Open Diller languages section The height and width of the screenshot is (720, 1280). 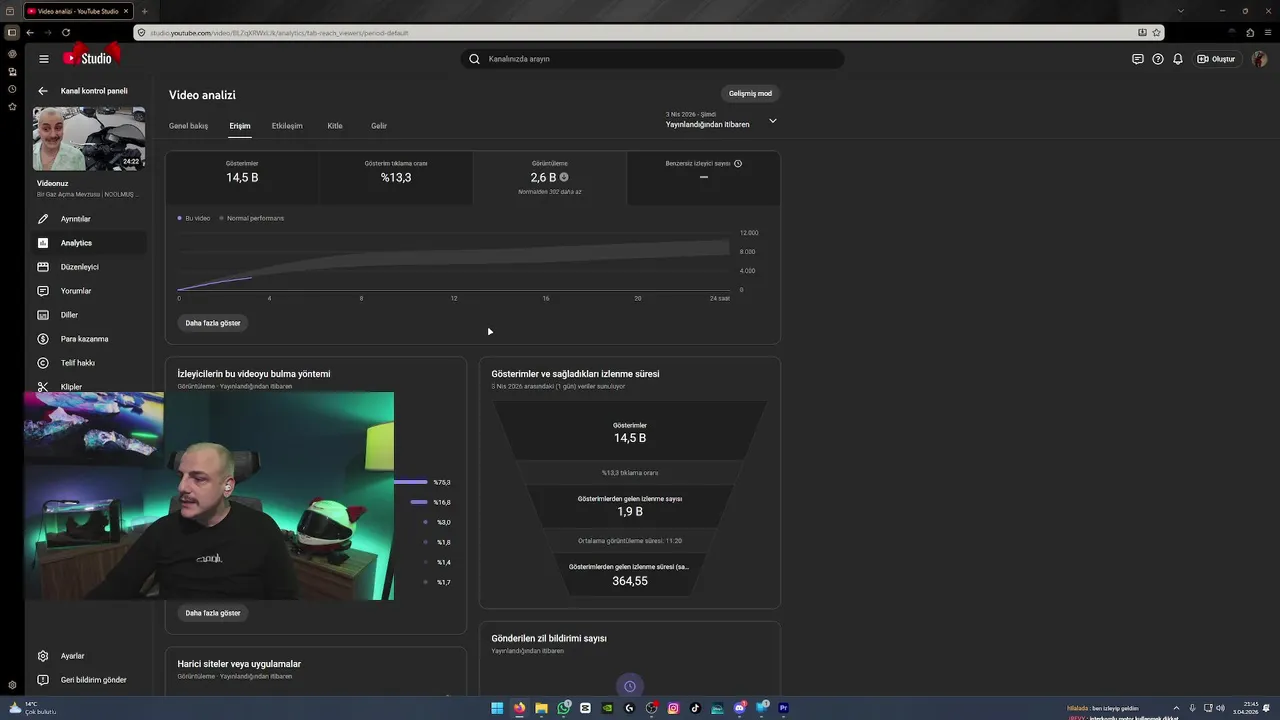coord(89,315)
